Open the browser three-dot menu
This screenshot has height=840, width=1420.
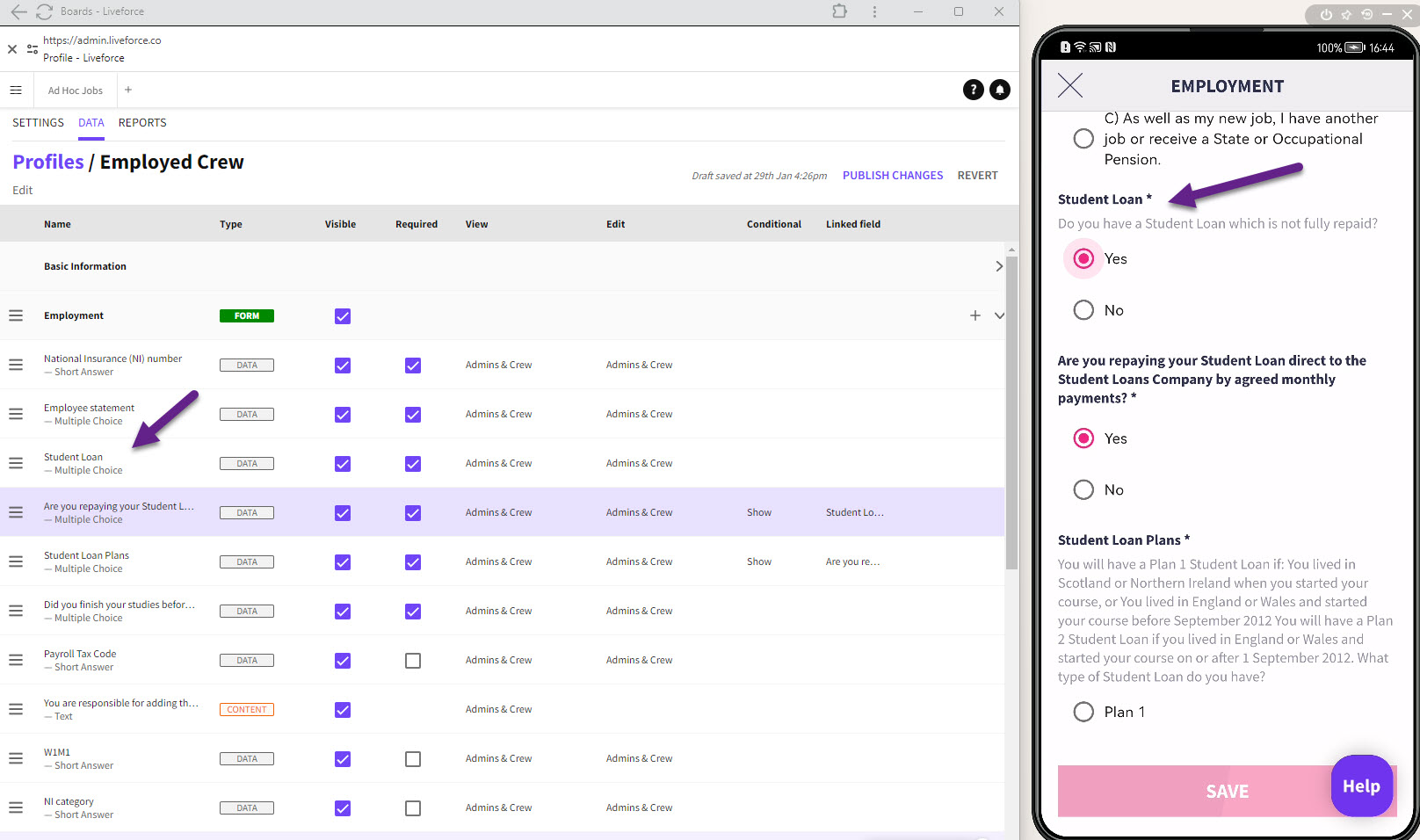click(x=874, y=11)
